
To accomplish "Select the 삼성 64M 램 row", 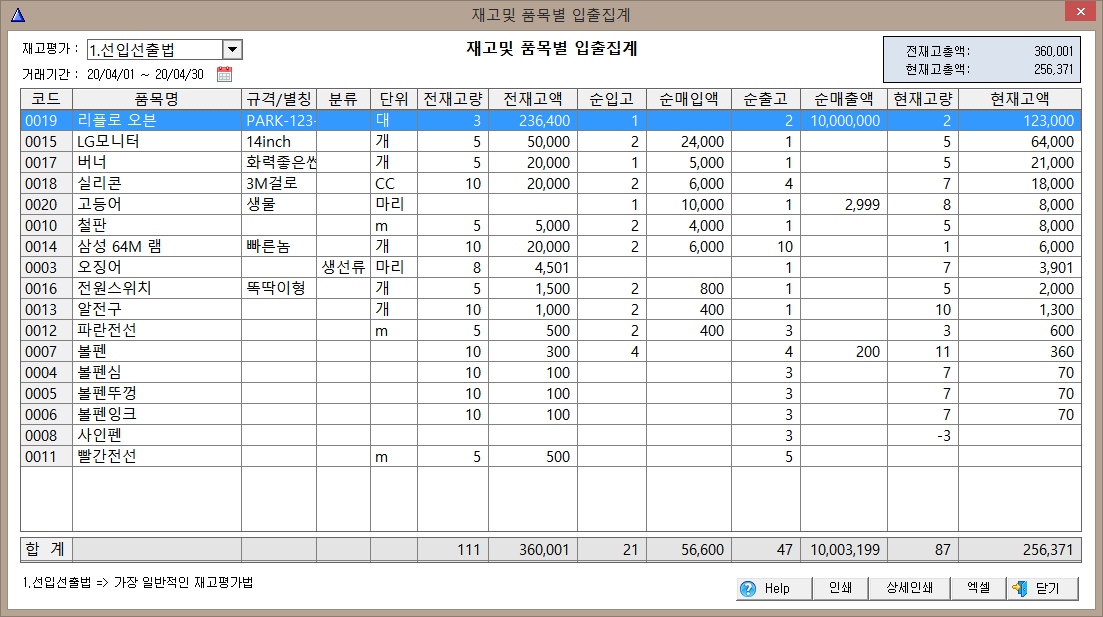I will tap(551, 247).
